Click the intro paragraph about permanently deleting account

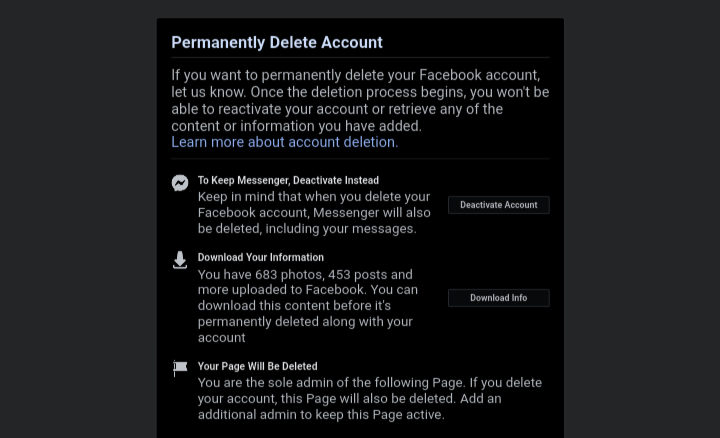[x=359, y=100]
